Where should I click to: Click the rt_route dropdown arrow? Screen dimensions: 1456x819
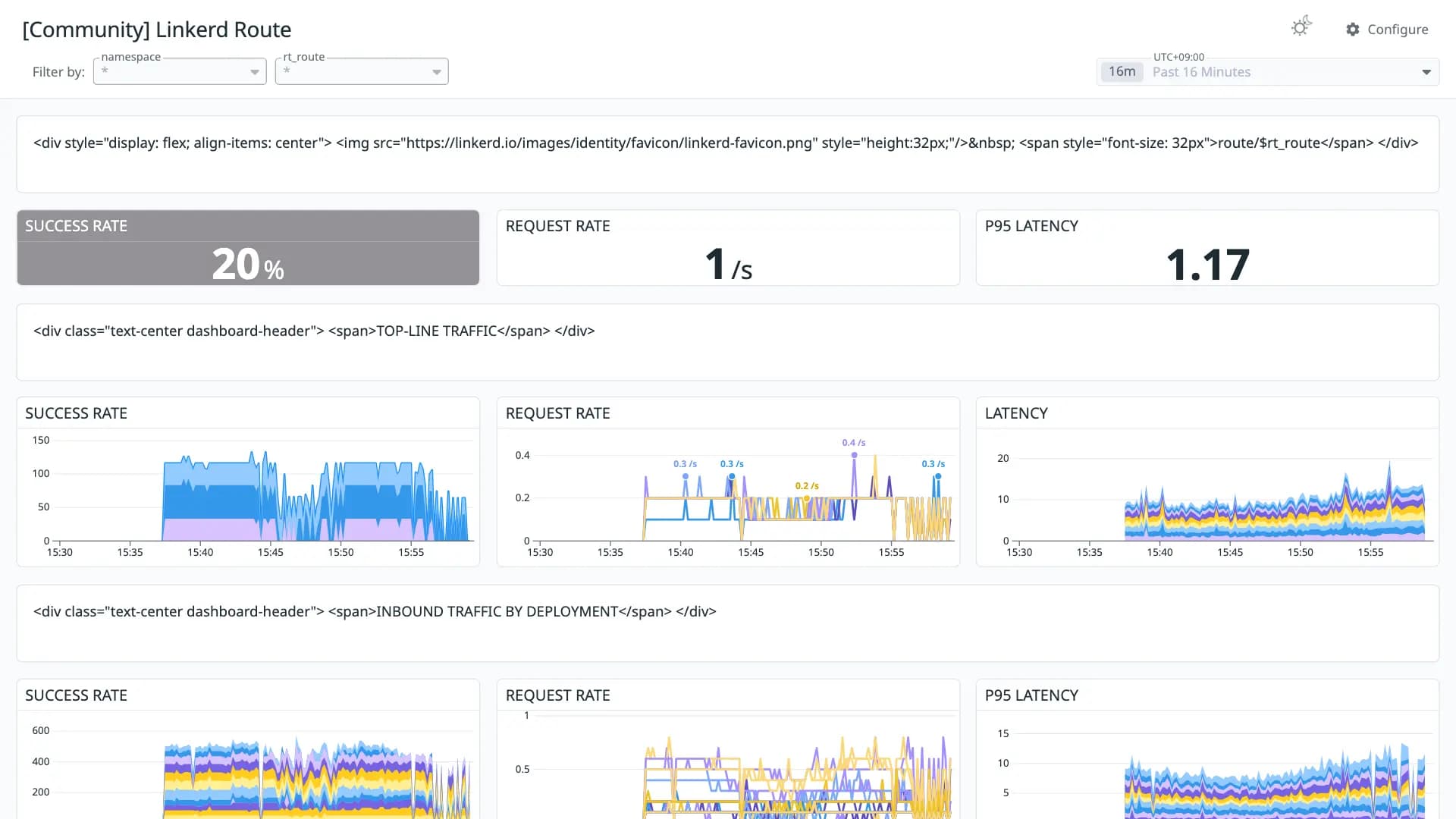pyautogui.click(x=437, y=73)
